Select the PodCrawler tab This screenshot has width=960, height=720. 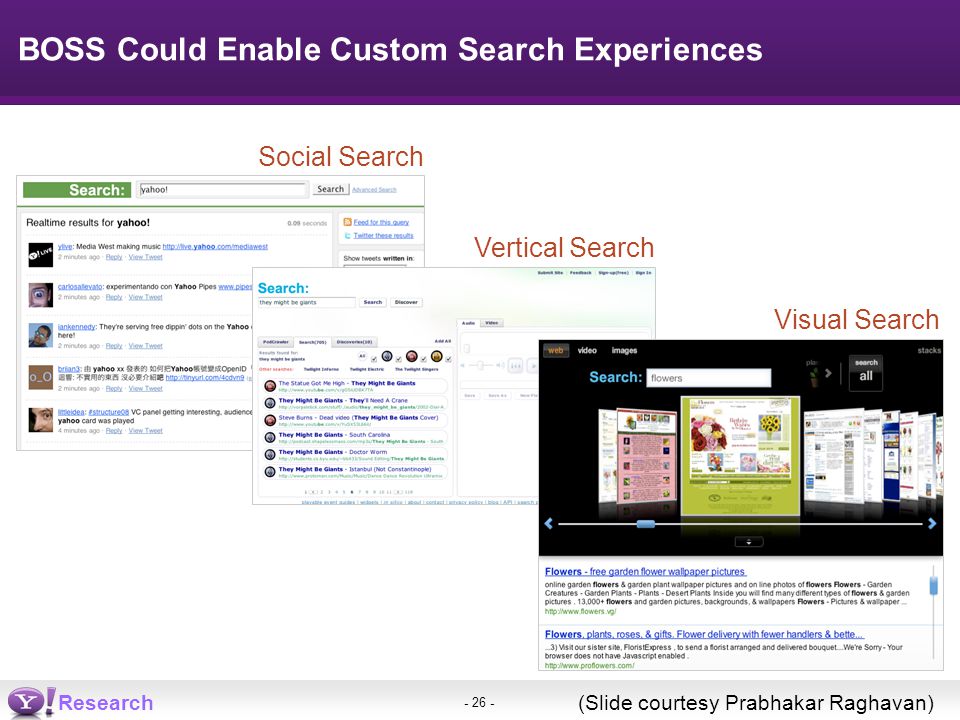click(276, 342)
